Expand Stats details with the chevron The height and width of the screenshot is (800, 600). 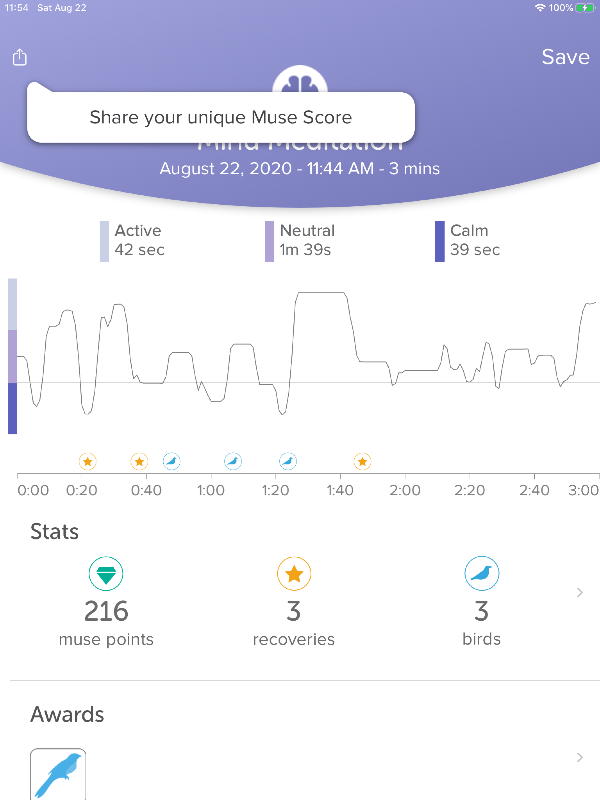click(579, 594)
